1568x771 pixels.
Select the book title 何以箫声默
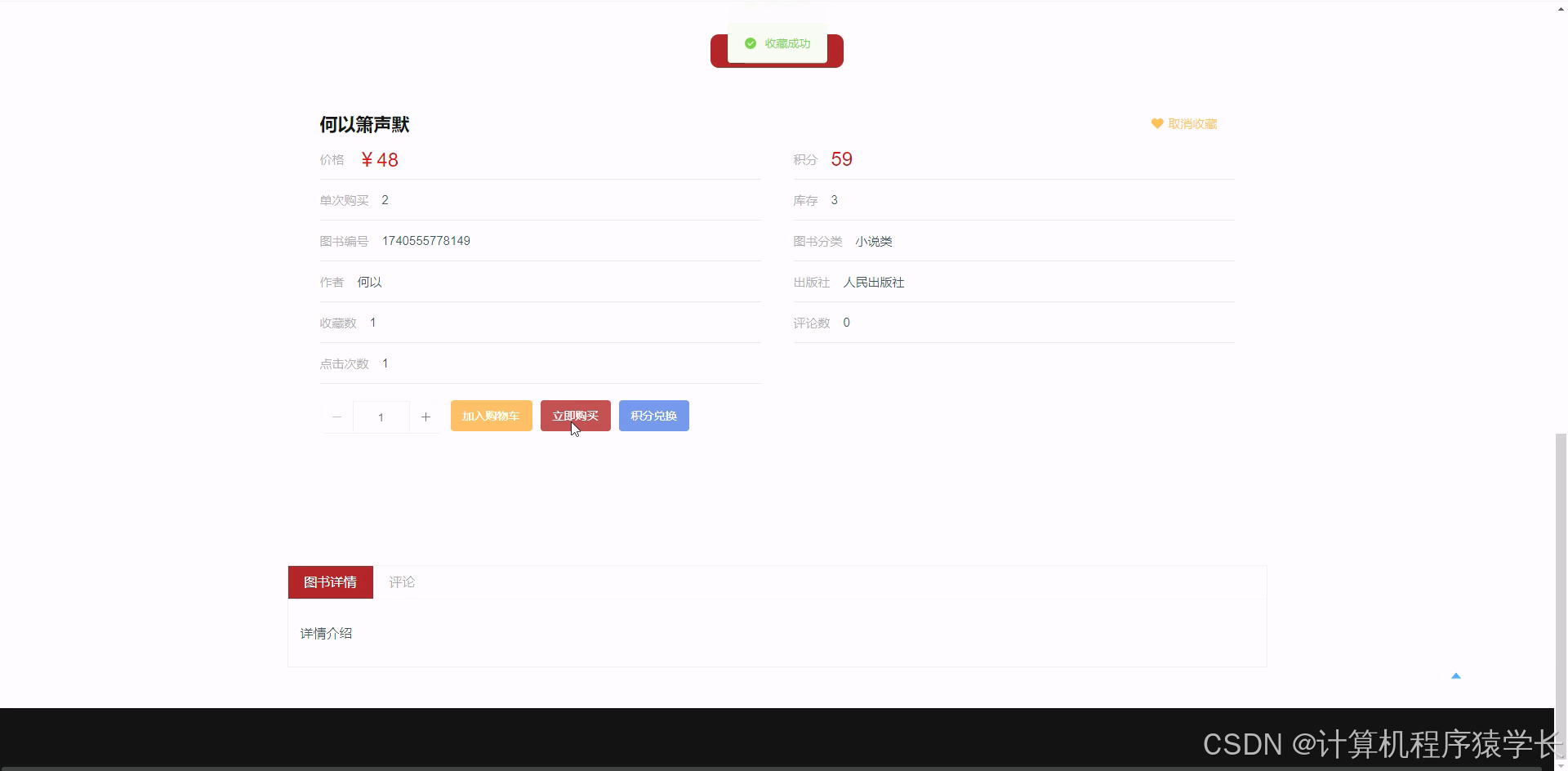click(364, 125)
